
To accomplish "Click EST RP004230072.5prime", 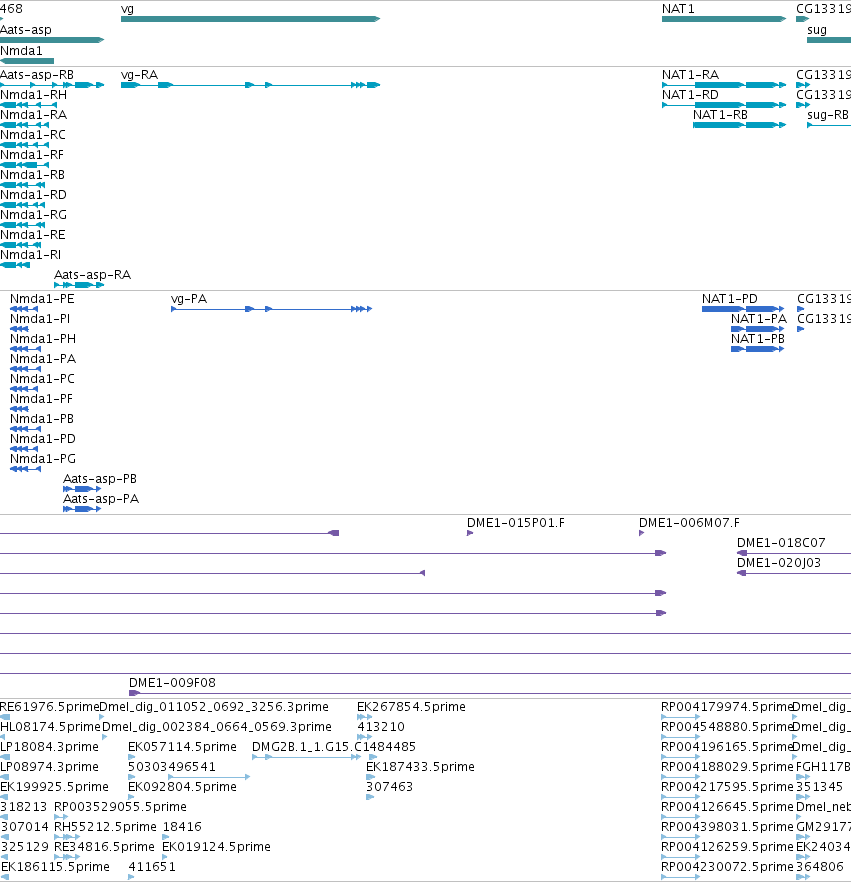I will [727, 867].
